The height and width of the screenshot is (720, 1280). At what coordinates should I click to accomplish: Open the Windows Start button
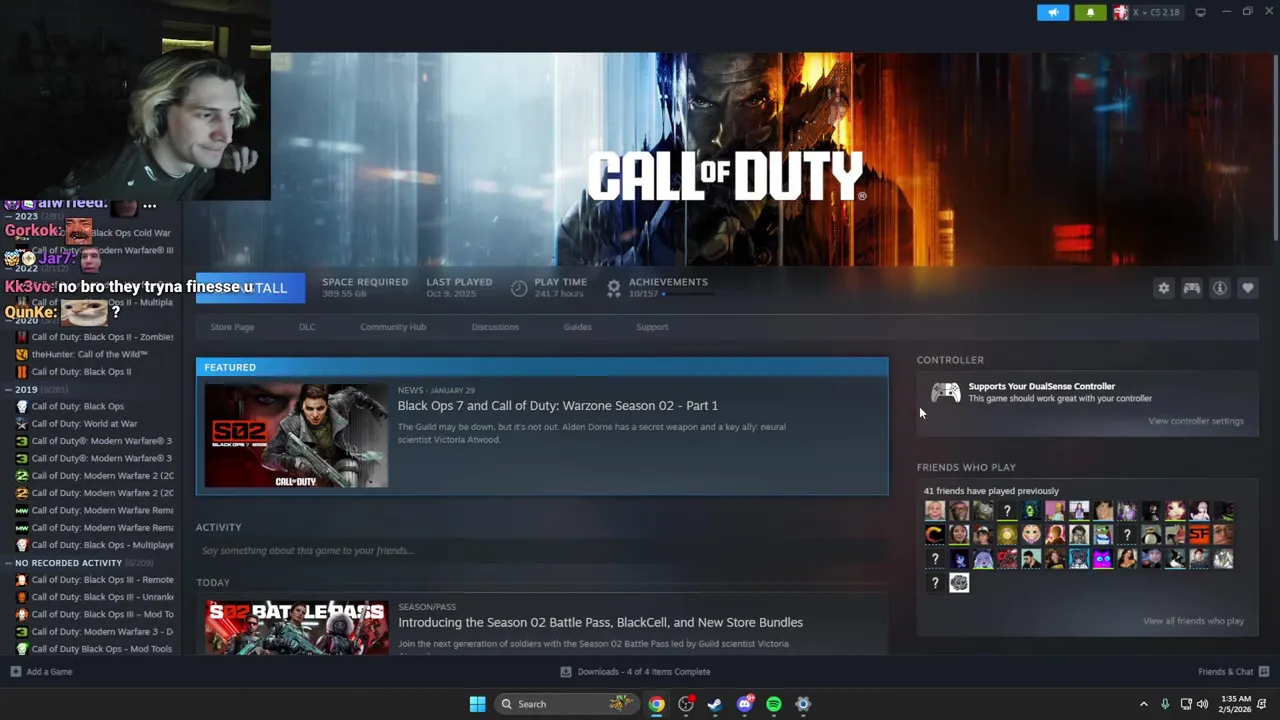(x=477, y=704)
